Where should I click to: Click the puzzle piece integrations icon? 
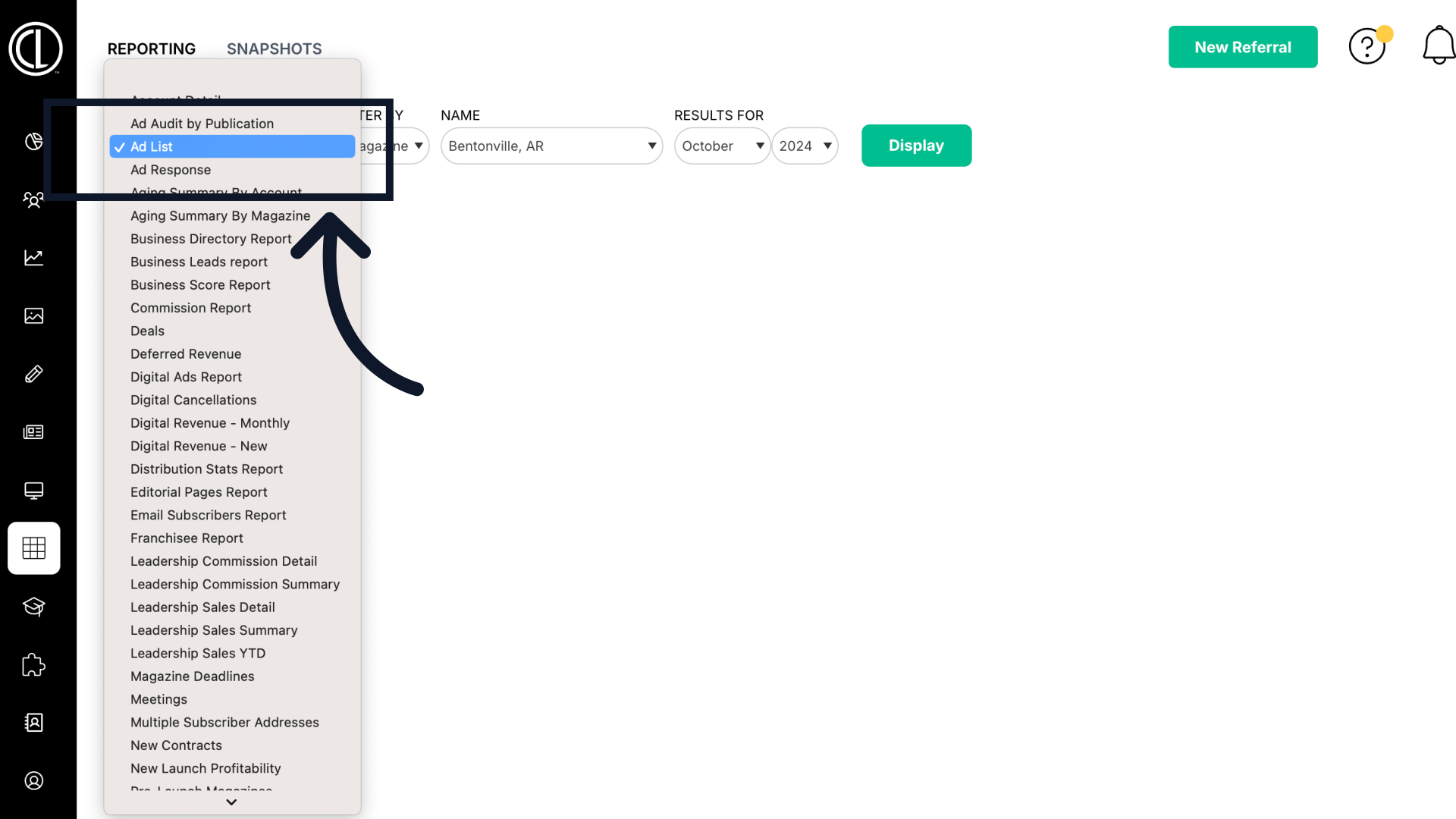pyautogui.click(x=33, y=665)
